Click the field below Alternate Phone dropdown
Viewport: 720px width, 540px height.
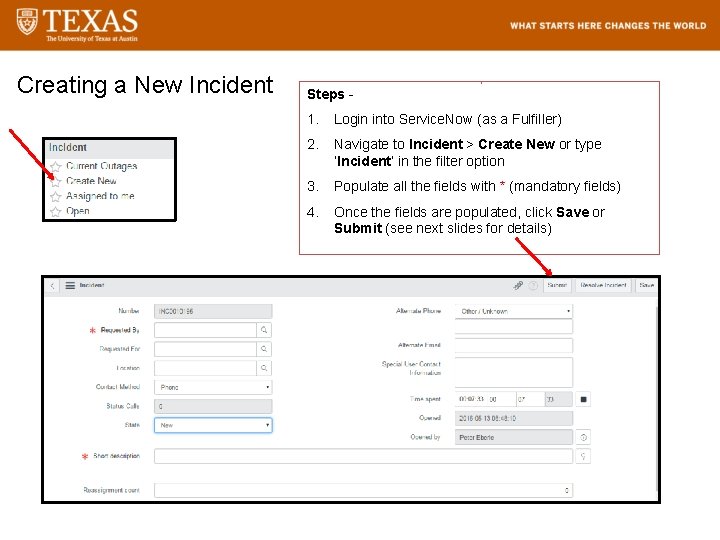[x=513, y=326]
